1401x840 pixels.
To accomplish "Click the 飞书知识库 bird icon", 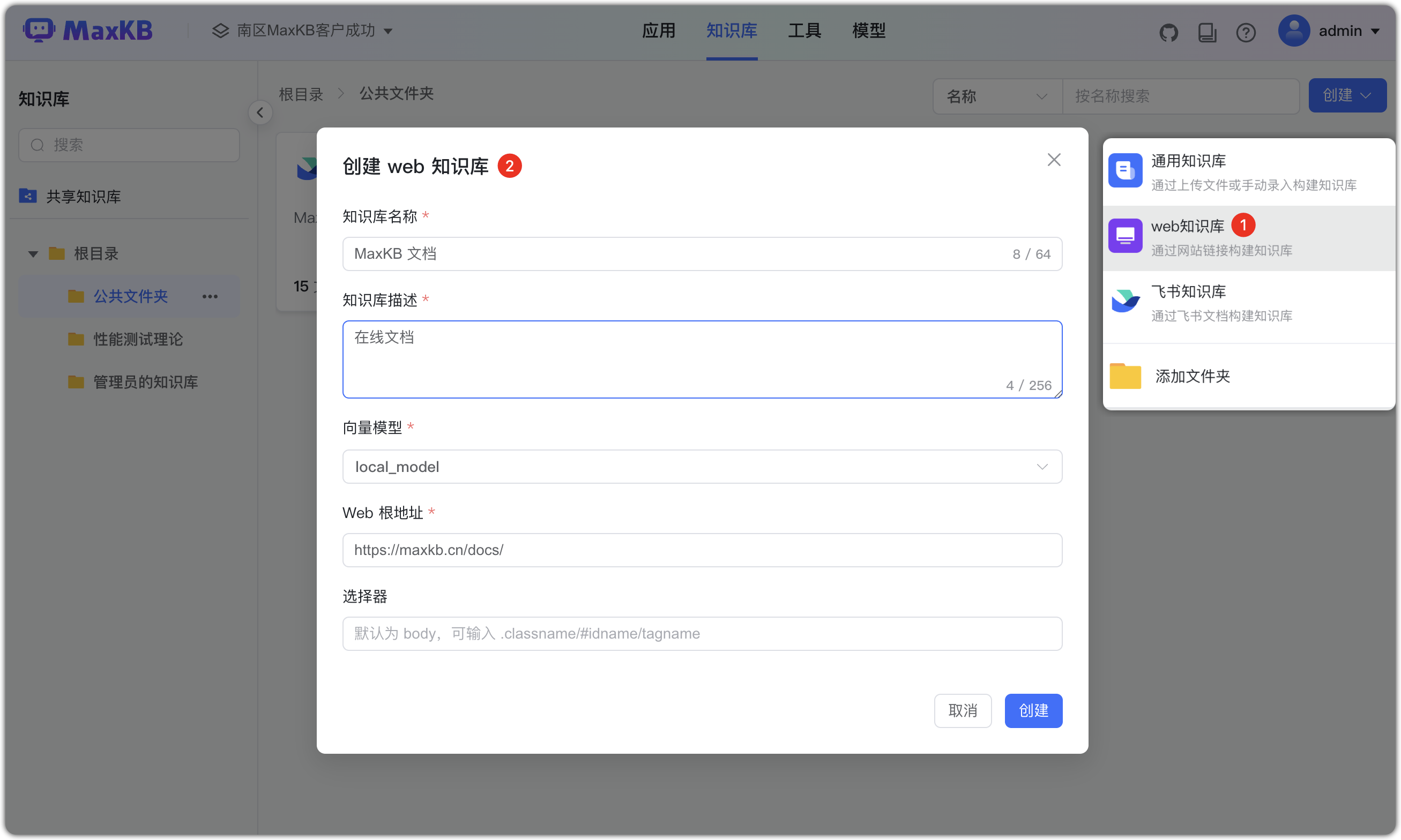I will (1124, 301).
